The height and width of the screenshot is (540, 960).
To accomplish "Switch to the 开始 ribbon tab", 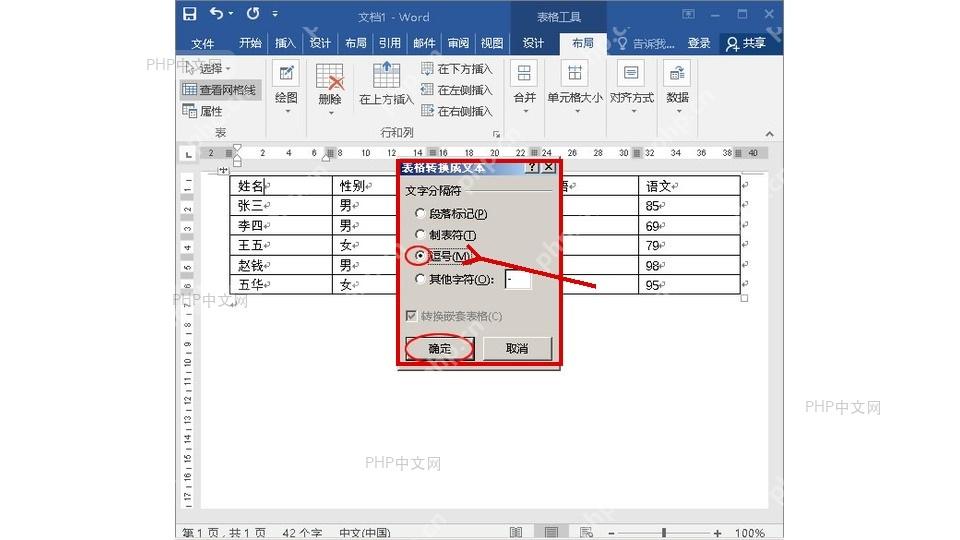I will (250, 43).
